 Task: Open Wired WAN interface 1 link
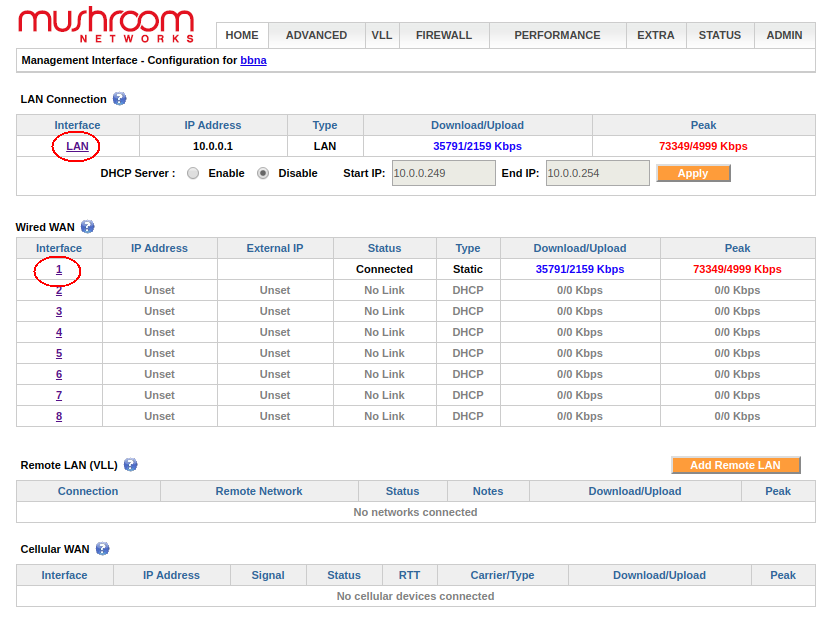tap(59, 269)
